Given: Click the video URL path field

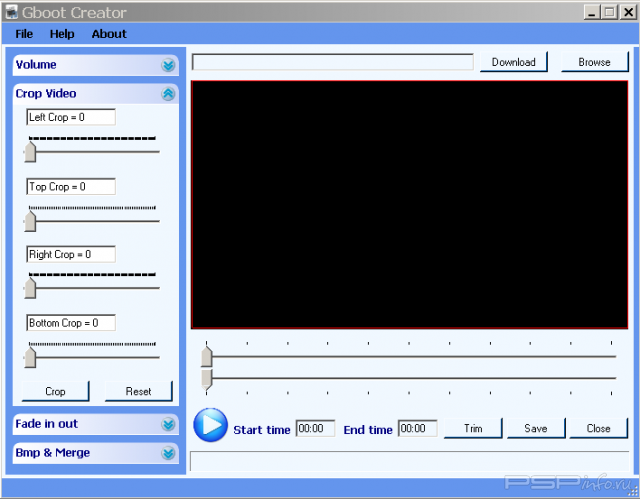Looking at the screenshot, I should (332, 62).
